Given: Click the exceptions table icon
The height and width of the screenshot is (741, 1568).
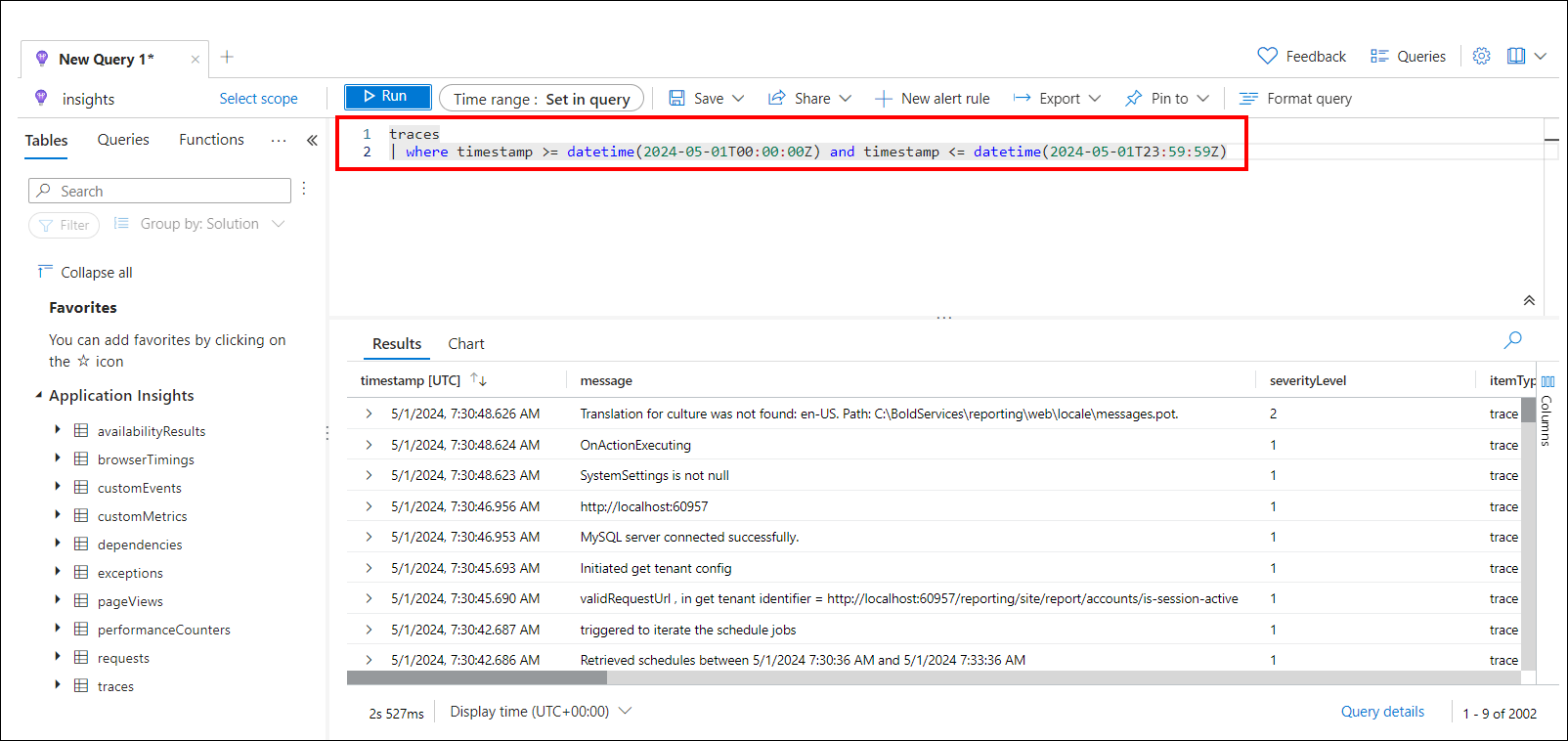Looking at the screenshot, I should tap(81, 572).
